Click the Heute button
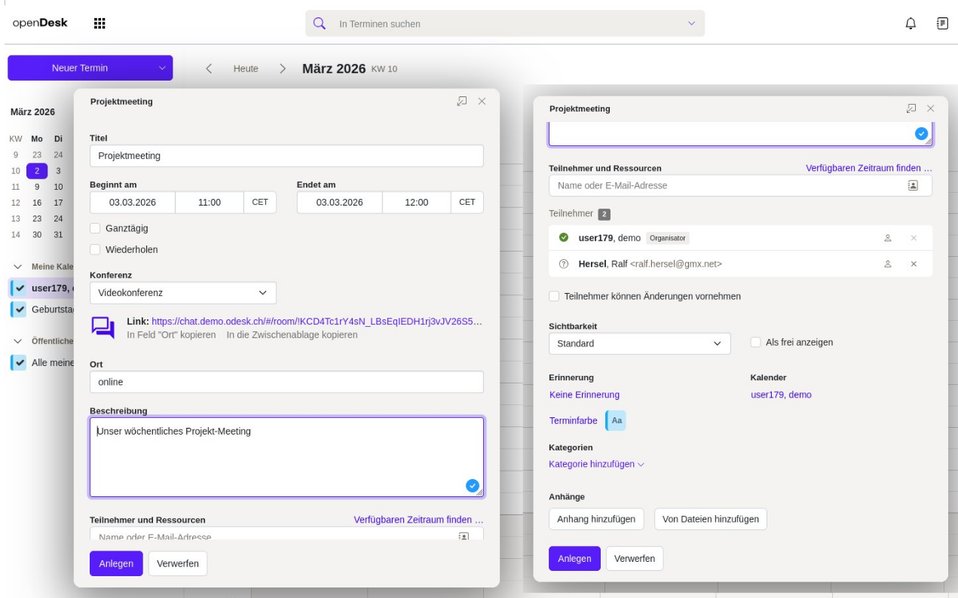958x598 pixels. [x=245, y=69]
